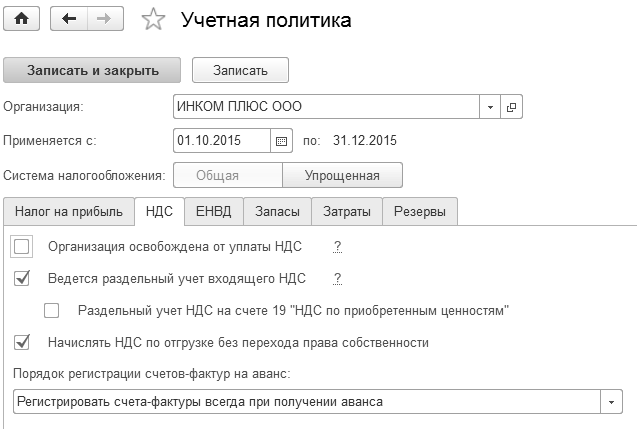This screenshot has height=429, width=637.
Task: Click the invoice registration order text field
Action: click(x=307, y=402)
